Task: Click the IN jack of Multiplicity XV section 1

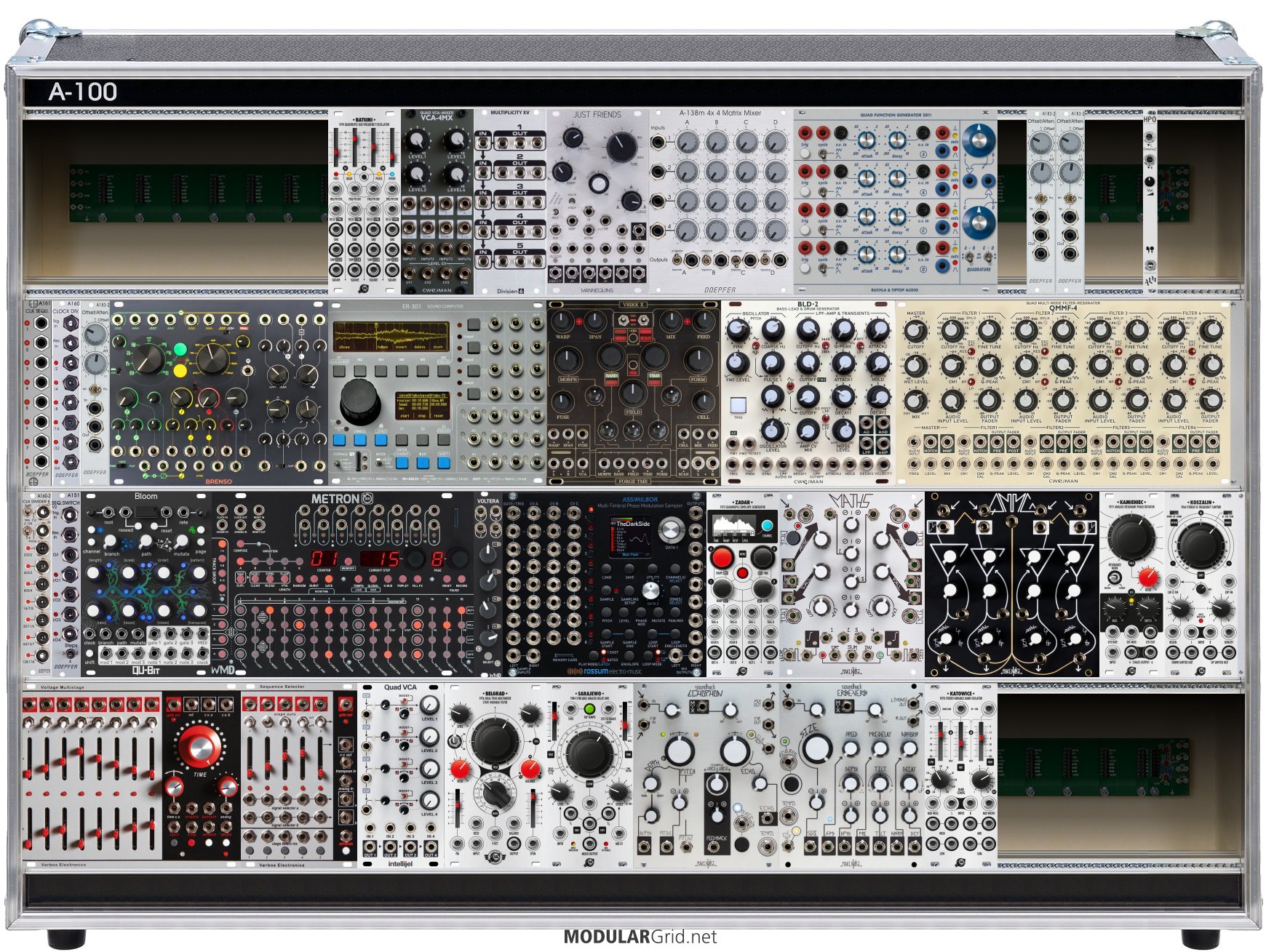Action: click(x=483, y=143)
